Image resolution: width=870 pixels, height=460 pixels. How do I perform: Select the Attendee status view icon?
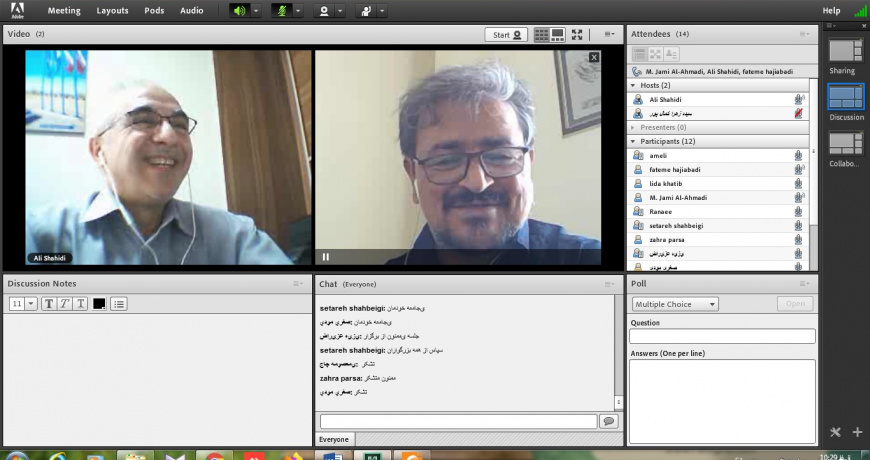671,54
